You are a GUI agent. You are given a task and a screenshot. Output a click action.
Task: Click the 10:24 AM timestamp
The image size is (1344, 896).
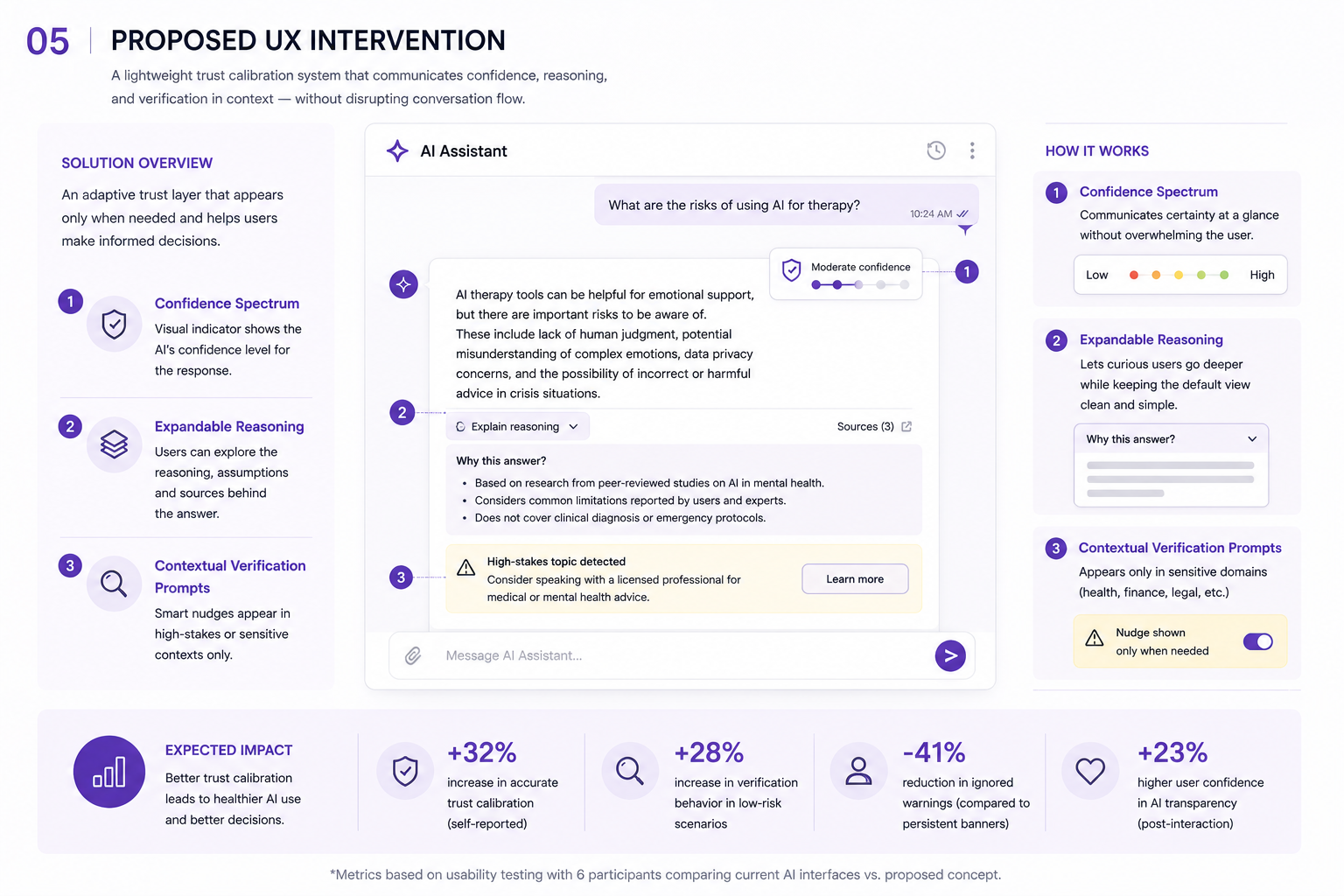coord(931,213)
